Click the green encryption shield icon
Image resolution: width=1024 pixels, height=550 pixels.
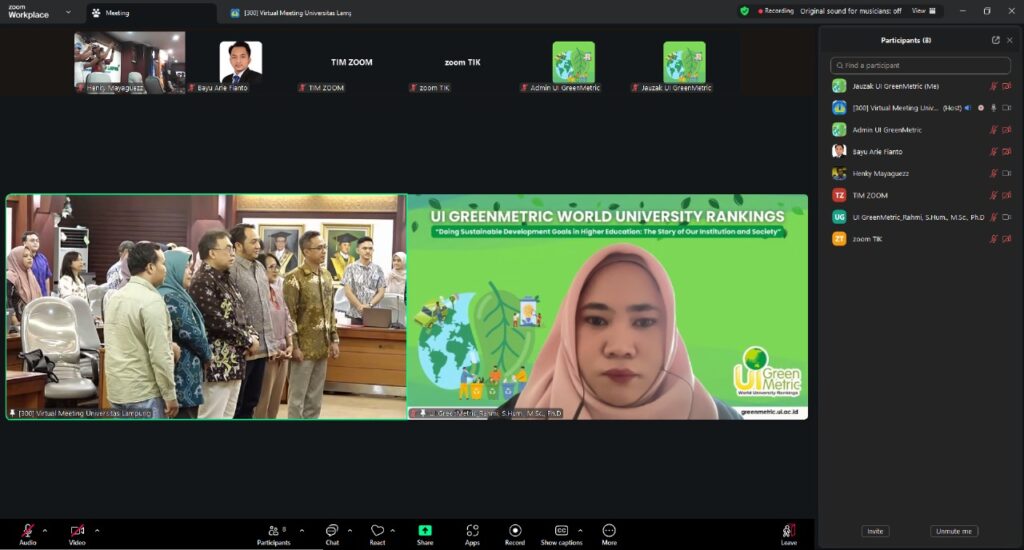point(744,11)
